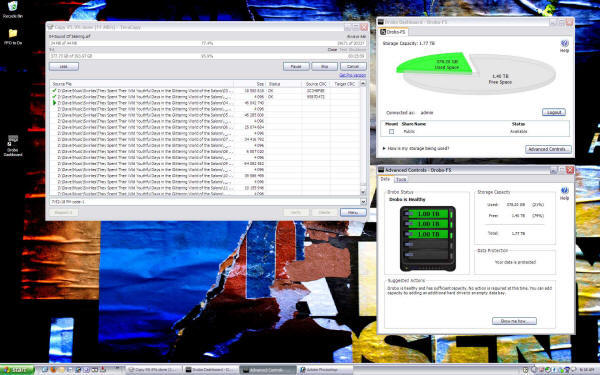Switch to Advanced Controls taskbar button
The image size is (600, 375).
click(x=268, y=370)
